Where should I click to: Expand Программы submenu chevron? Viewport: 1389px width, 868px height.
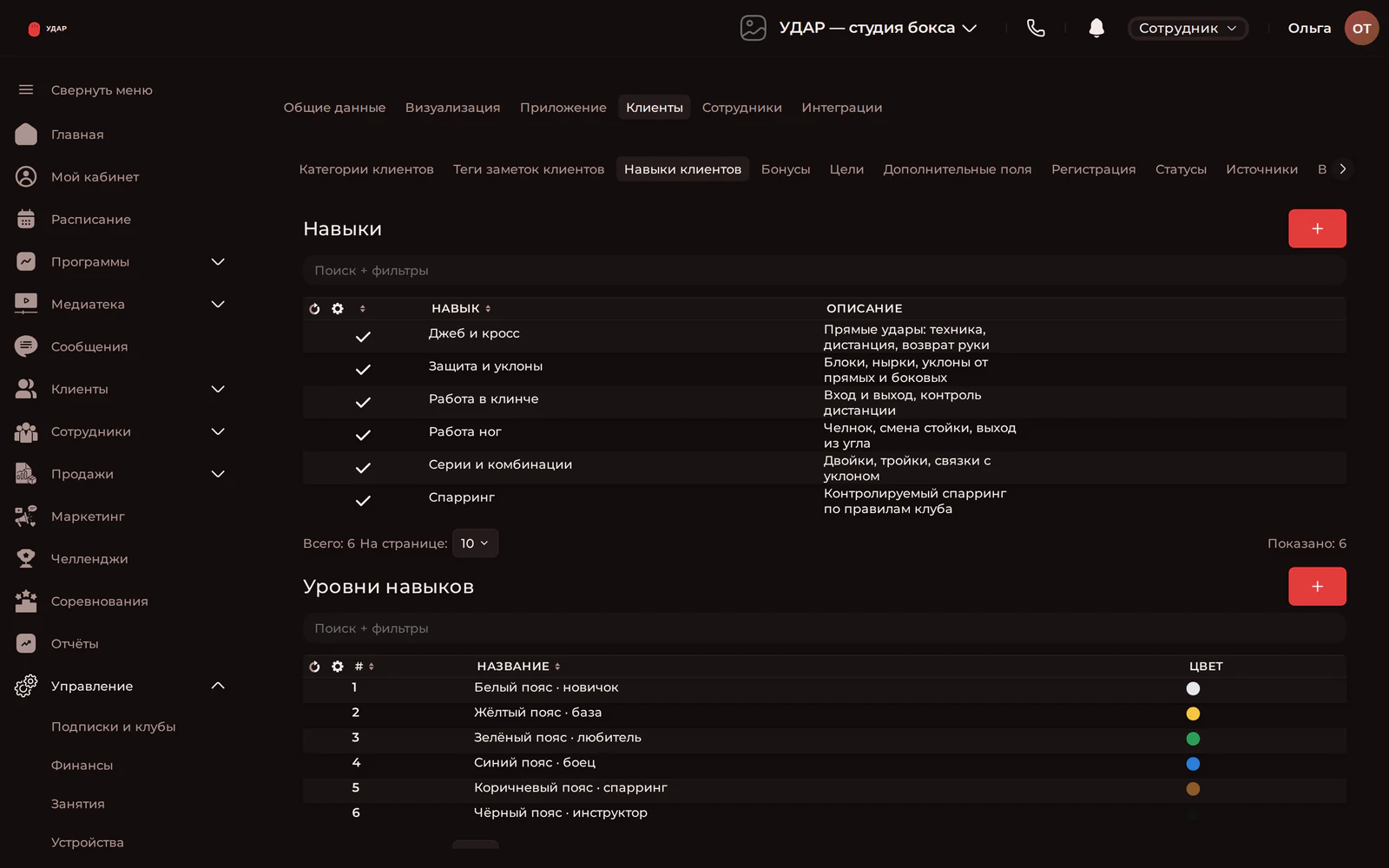pos(218,261)
